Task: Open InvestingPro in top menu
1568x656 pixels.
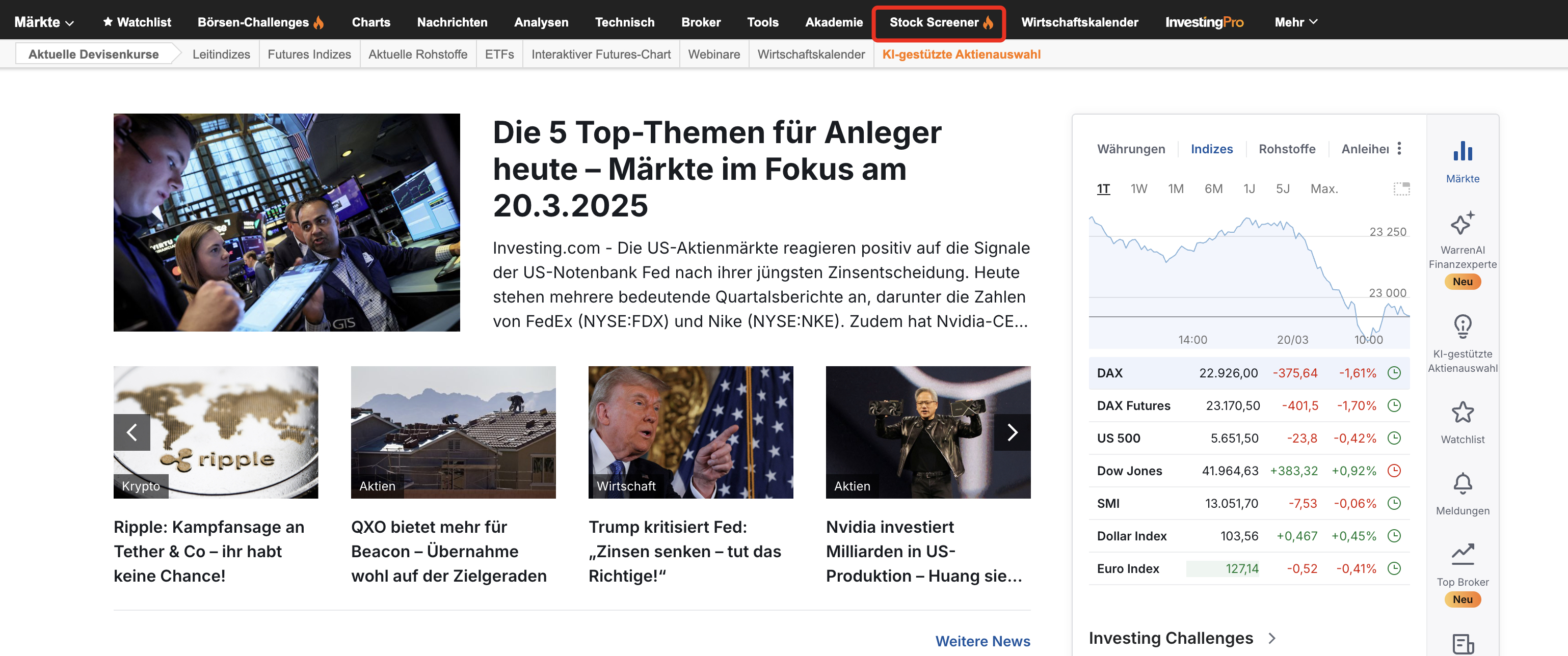Action: pyautogui.click(x=1204, y=22)
